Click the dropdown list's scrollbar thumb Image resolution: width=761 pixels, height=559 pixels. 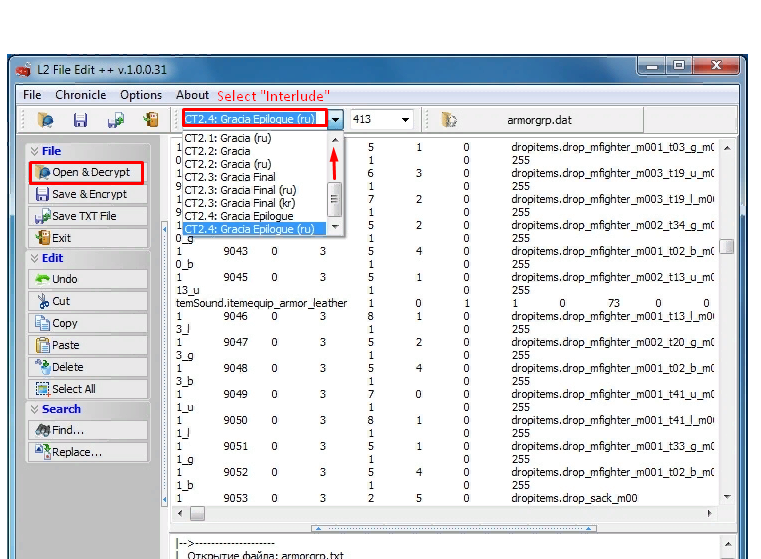(x=334, y=199)
